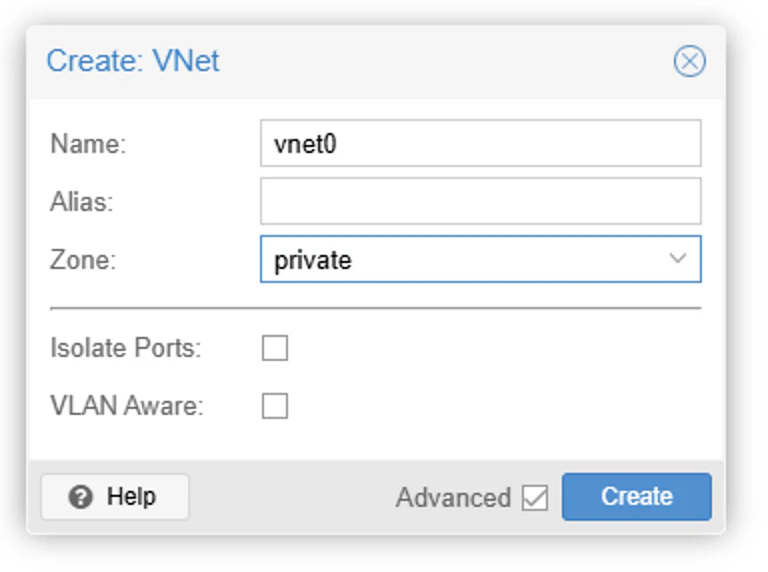Image resolution: width=768 pixels, height=572 pixels.
Task: Click the "Create: VNet" dialog title
Action: pos(133,61)
